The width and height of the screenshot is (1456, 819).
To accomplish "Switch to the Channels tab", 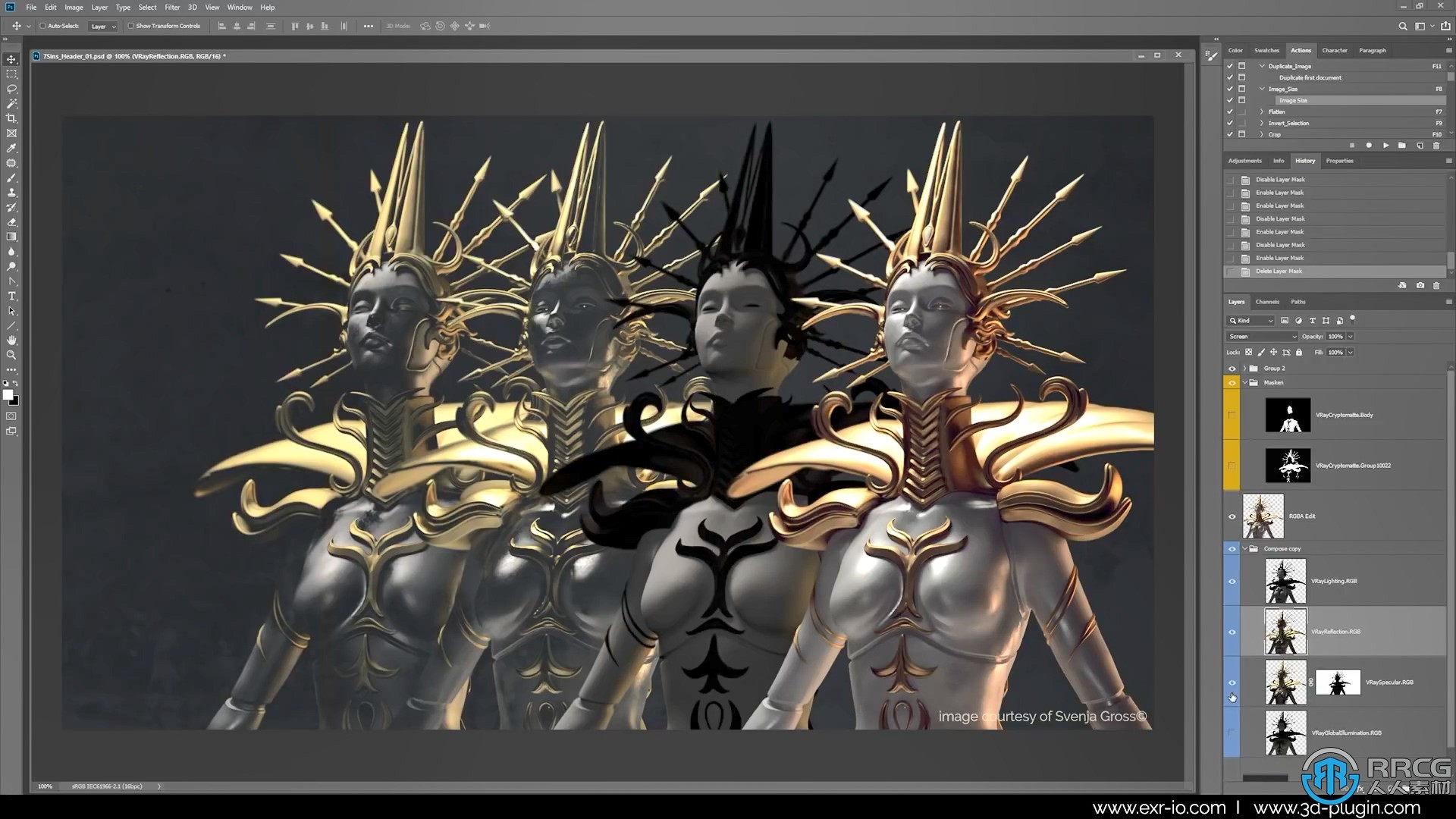I will [x=1266, y=301].
